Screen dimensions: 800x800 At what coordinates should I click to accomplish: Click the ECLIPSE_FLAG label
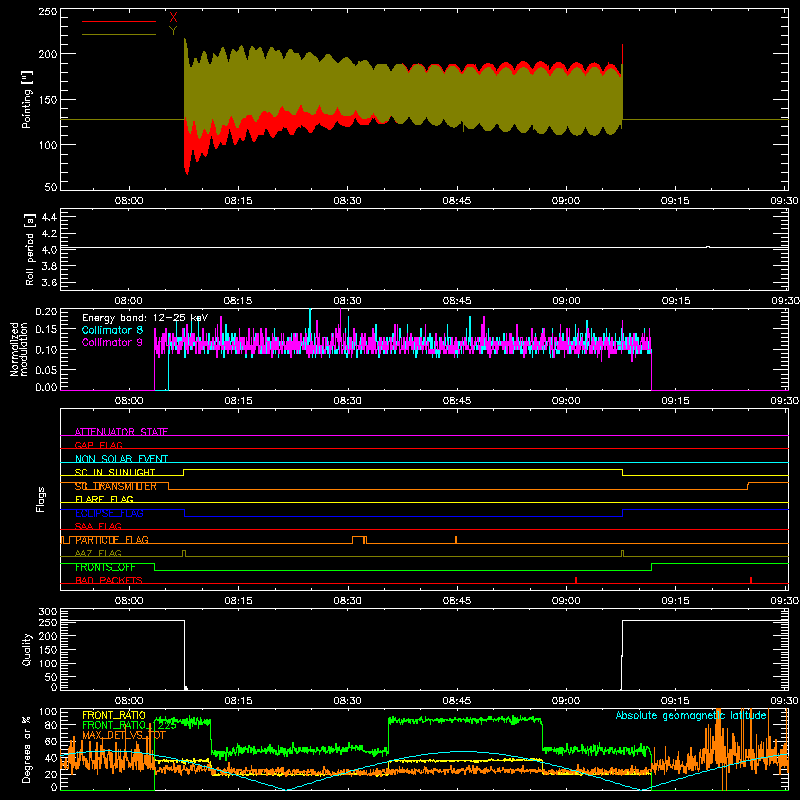(x=109, y=513)
